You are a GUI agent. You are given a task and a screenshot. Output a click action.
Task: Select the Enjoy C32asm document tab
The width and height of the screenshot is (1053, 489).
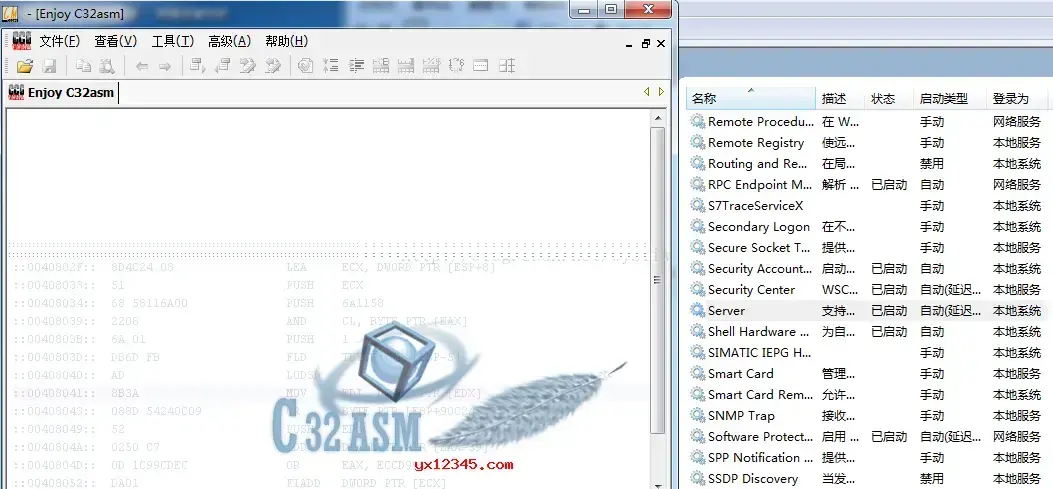pyautogui.click(x=61, y=93)
